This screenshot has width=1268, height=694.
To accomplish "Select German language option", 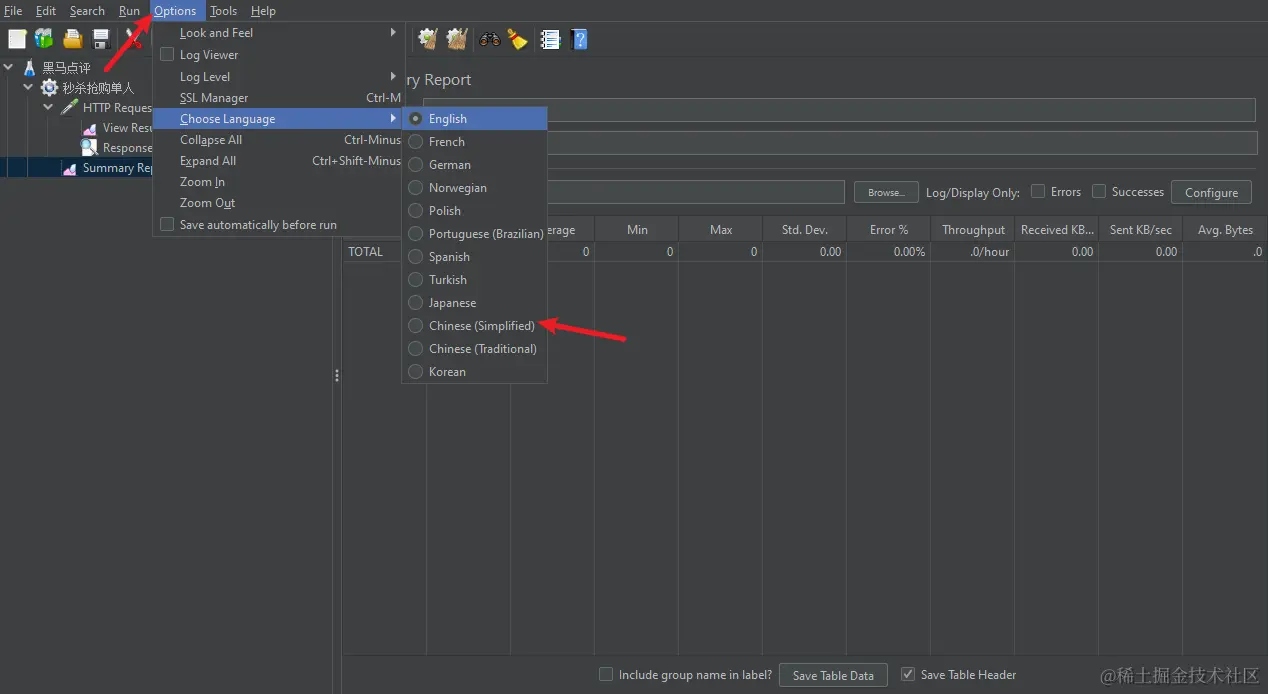I will coord(474,164).
